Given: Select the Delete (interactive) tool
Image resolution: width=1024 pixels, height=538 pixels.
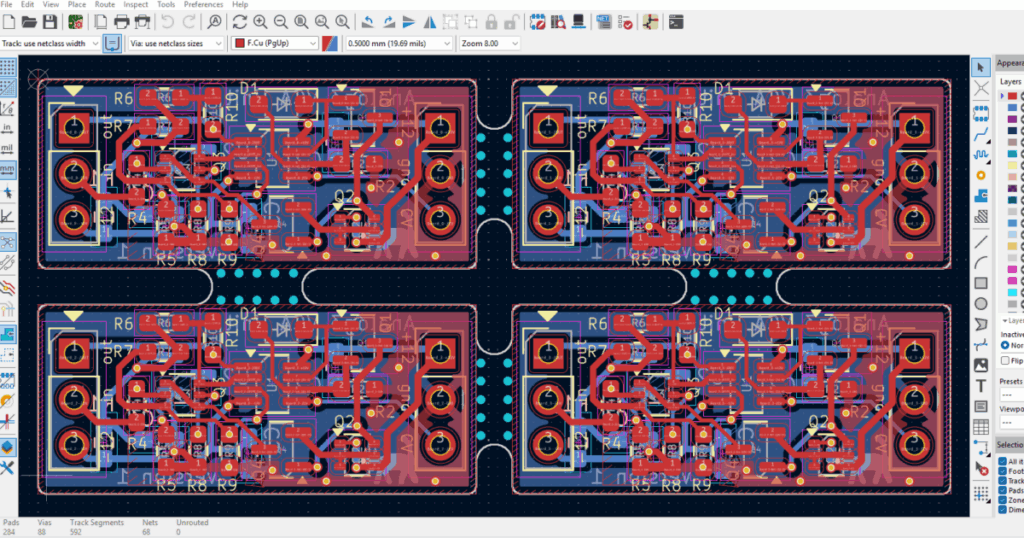Looking at the screenshot, I should pyautogui.click(x=981, y=468).
